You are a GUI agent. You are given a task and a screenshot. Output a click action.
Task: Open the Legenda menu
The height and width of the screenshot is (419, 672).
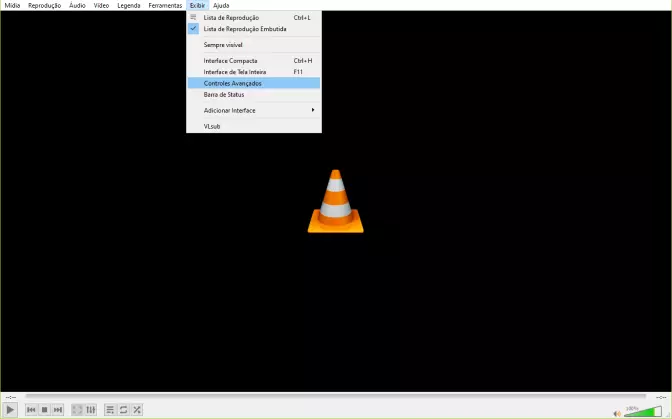129,5
